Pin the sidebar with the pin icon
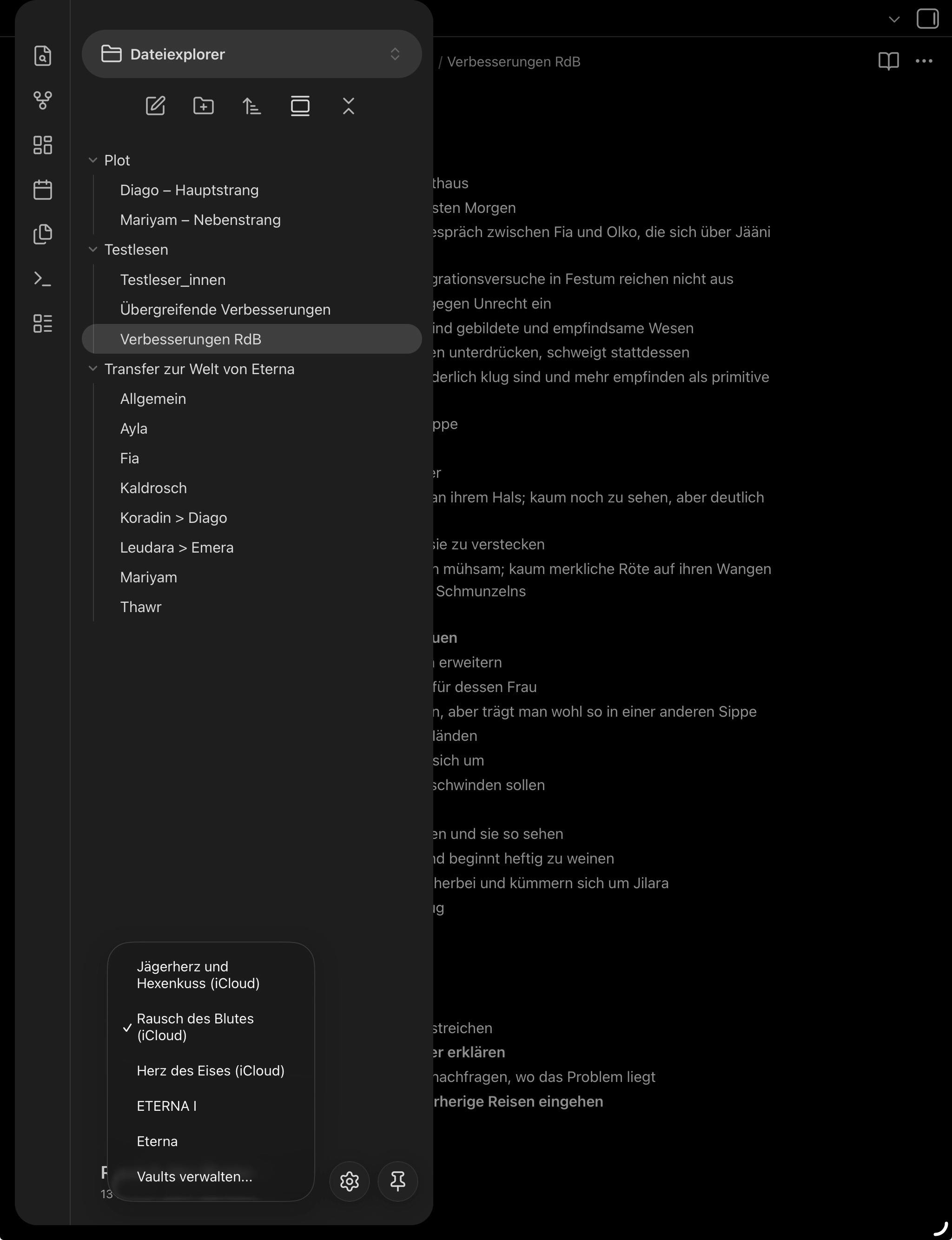Viewport: 952px width, 1240px height. coord(398,1181)
